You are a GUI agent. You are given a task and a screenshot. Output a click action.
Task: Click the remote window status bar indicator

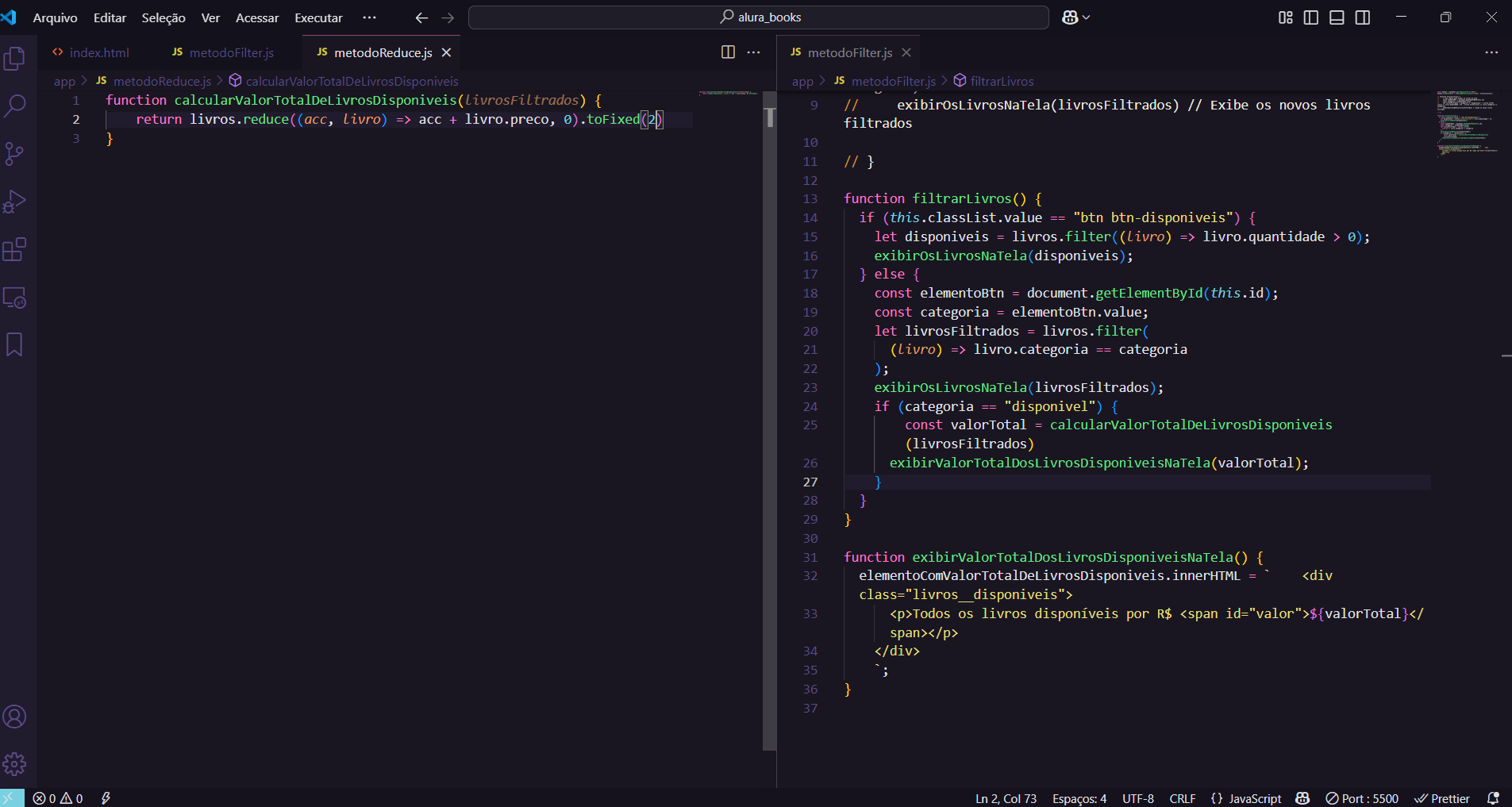point(11,798)
